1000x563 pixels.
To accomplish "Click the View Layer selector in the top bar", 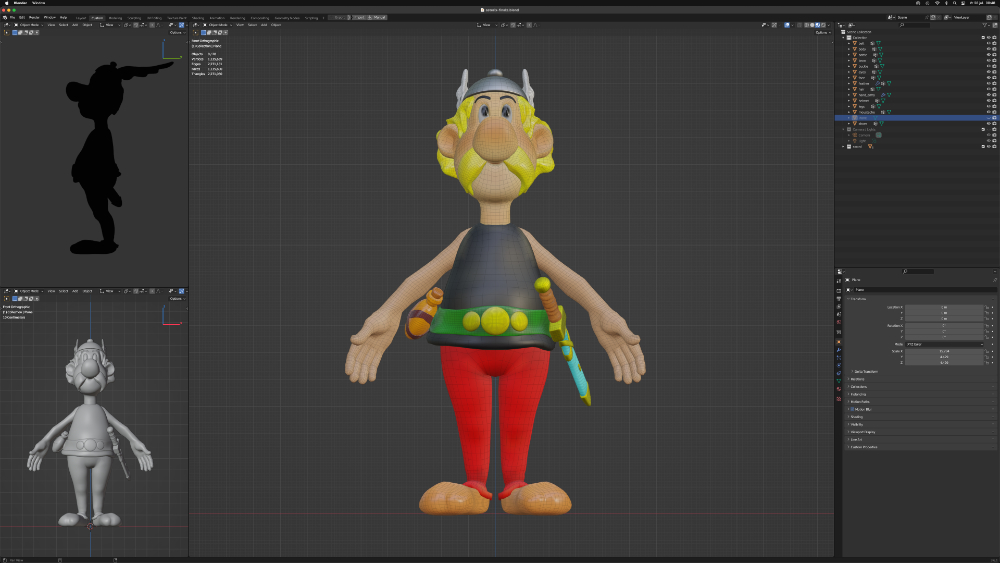I will tap(964, 17).
